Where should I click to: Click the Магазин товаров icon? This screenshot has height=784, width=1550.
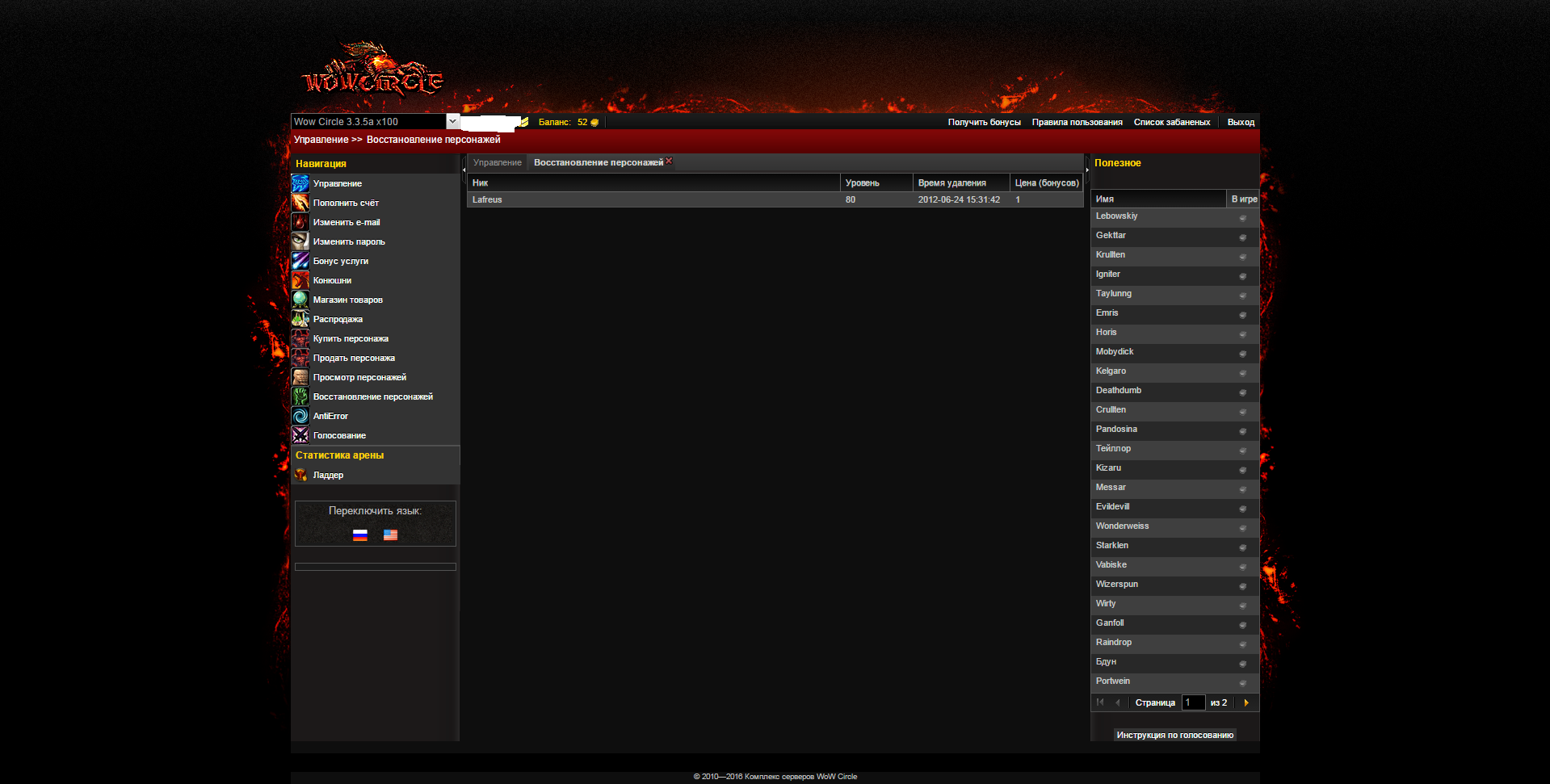pos(300,300)
